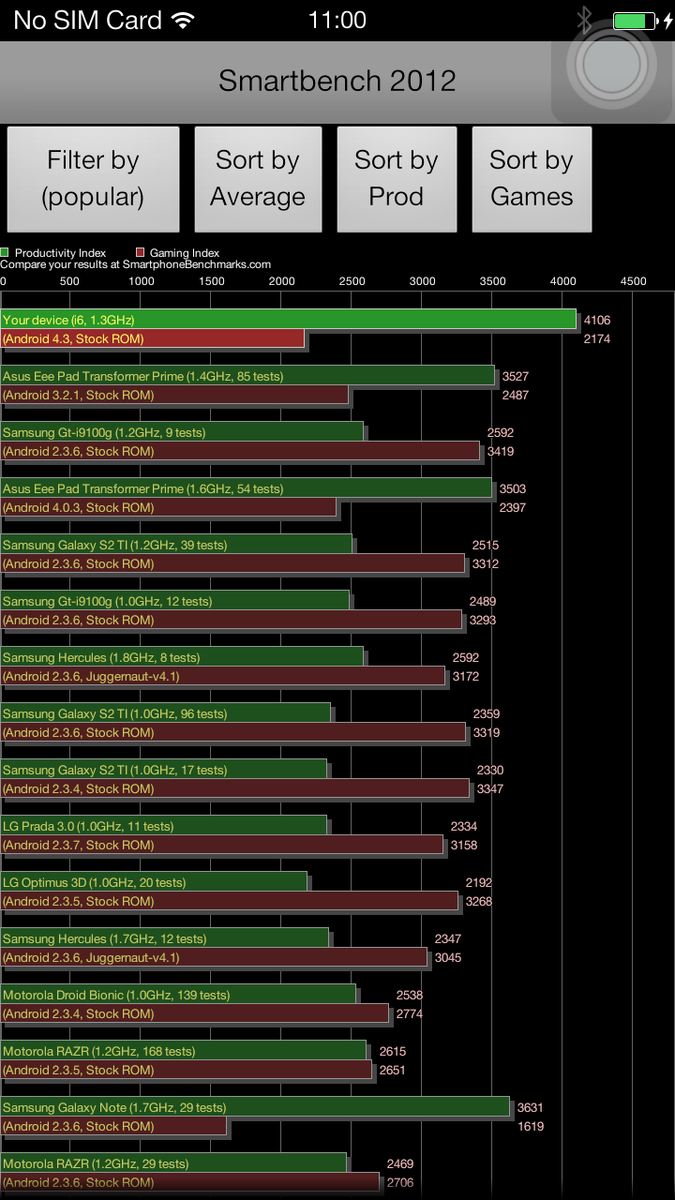Tap the 2174 gaming score
675x1200 pixels.
click(x=597, y=339)
